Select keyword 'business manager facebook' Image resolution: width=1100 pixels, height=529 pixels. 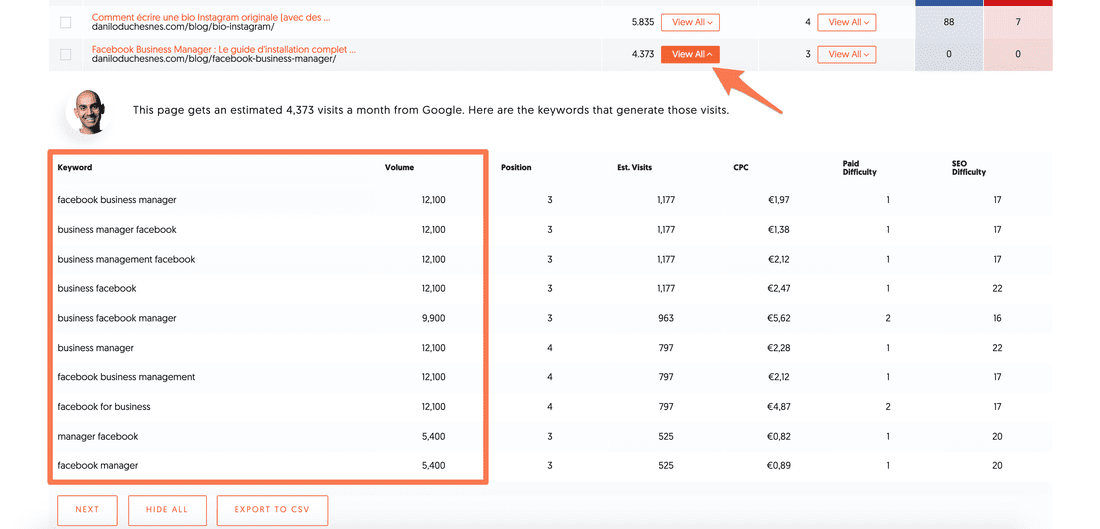click(x=116, y=229)
